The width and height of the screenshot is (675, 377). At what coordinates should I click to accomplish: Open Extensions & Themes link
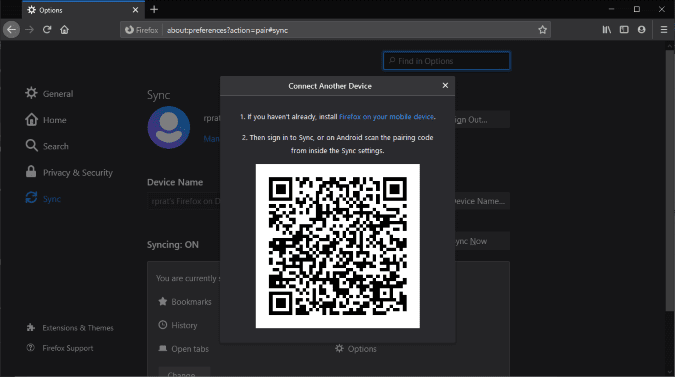point(70,328)
